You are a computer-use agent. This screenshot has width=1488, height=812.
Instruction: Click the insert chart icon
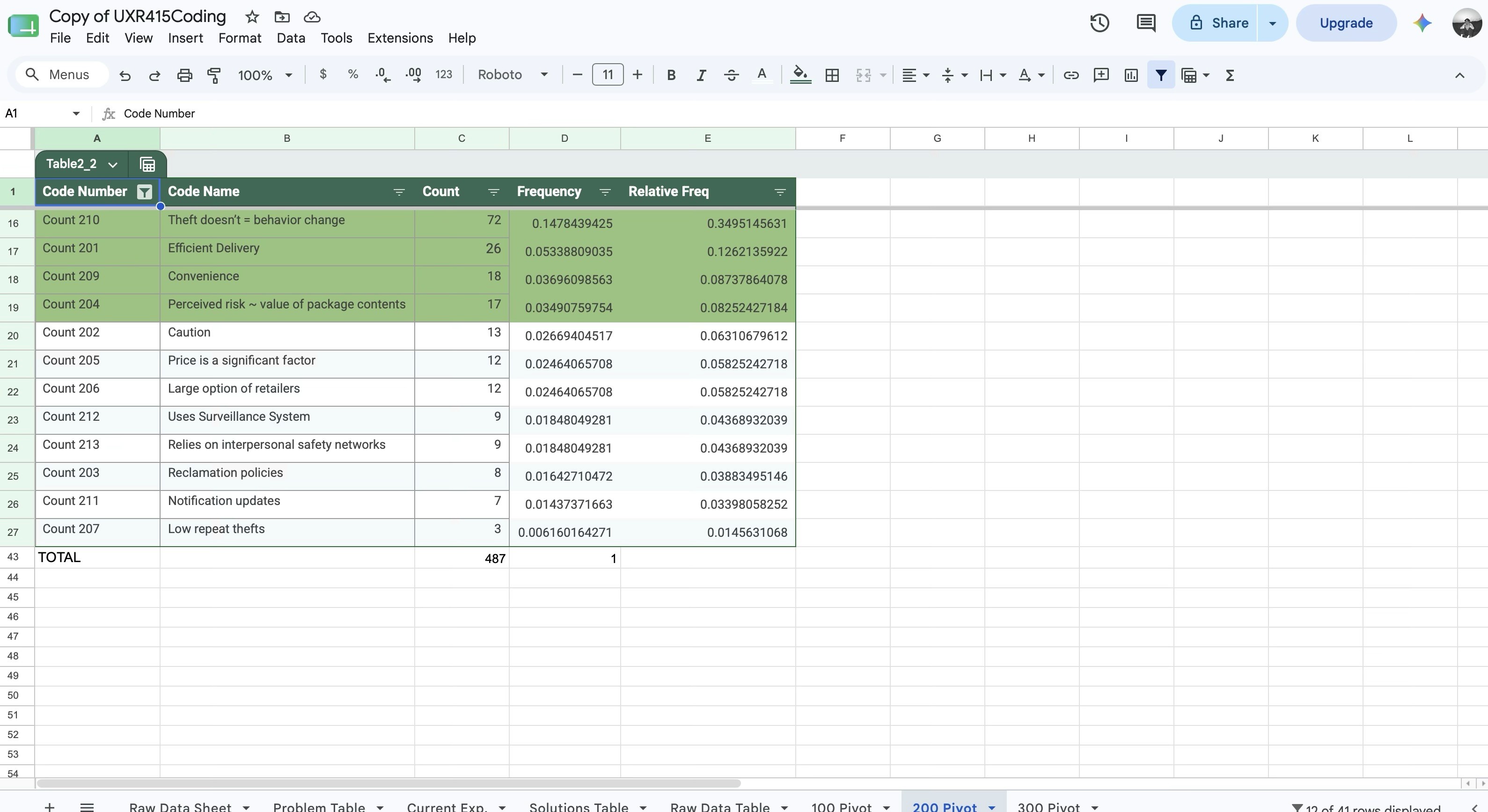(1131, 75)
